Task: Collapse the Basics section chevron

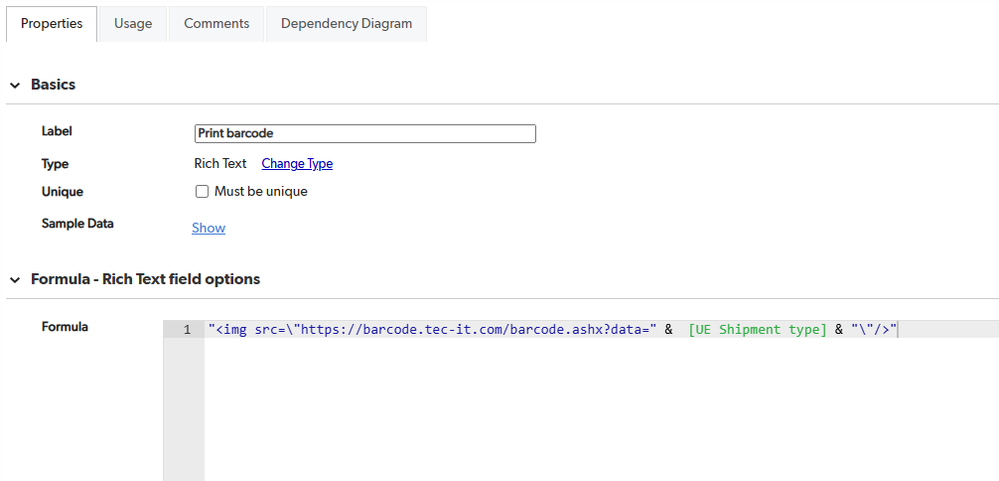Action: tap(15, 85)
